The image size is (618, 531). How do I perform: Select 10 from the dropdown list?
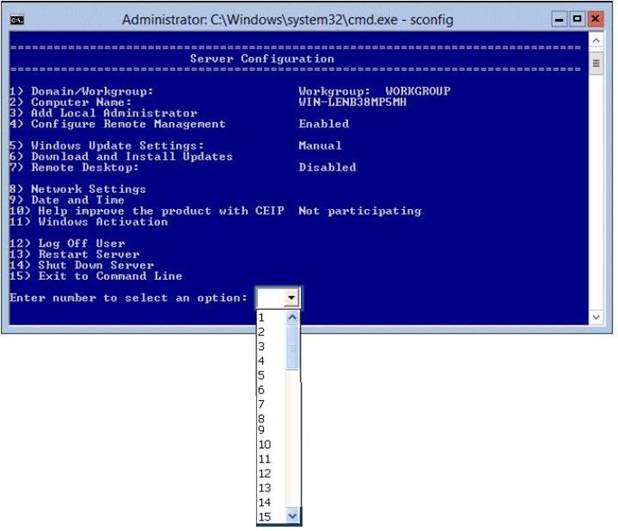pyautogui.click(x=270, y=445)
